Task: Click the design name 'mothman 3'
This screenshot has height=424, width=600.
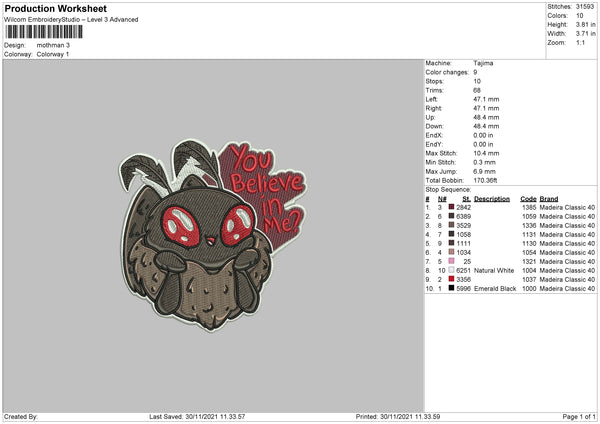Action: click(53, 45)
